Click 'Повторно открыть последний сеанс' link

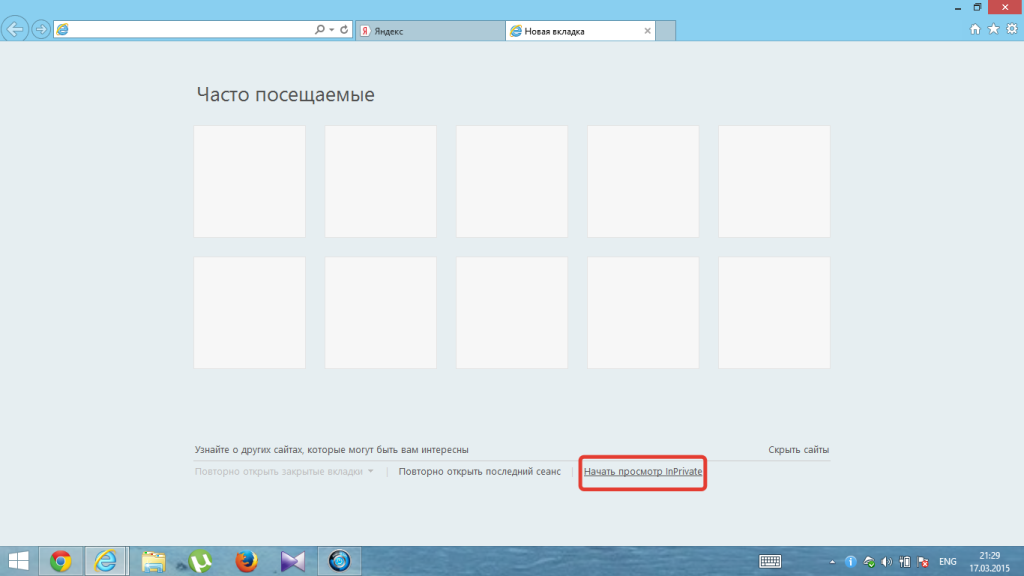479,471
